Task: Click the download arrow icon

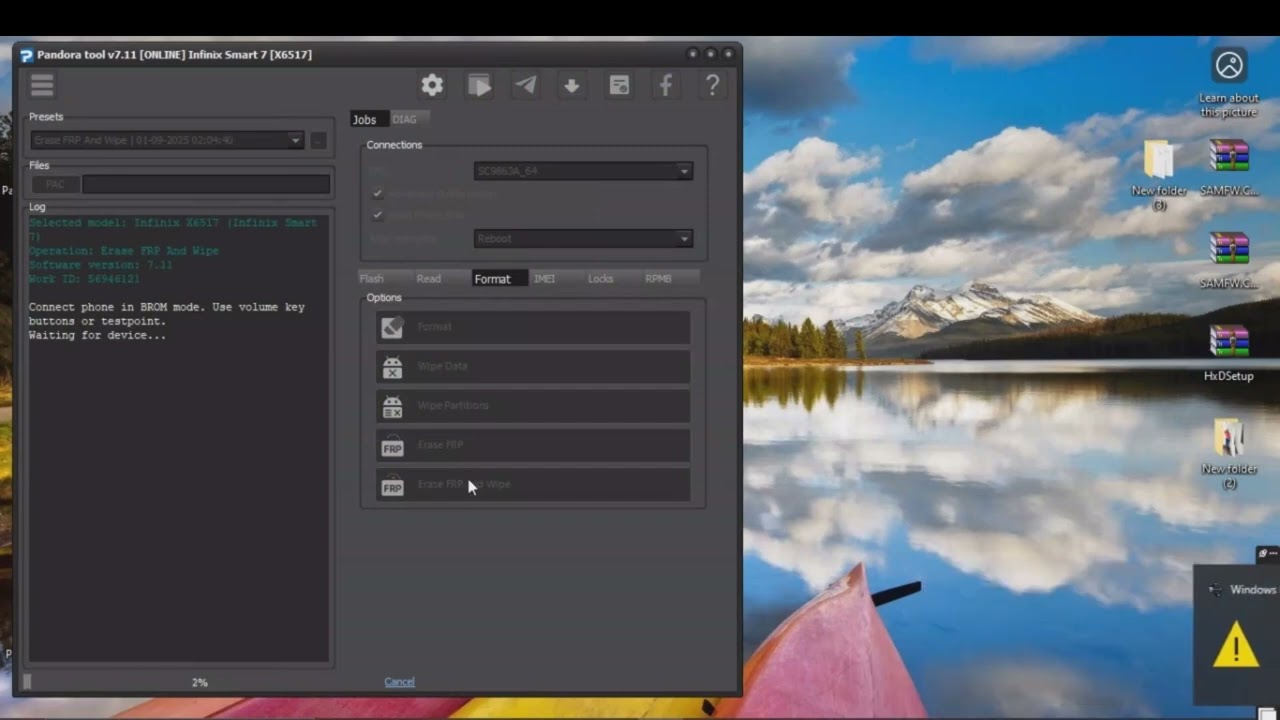Action: point(572,86)
